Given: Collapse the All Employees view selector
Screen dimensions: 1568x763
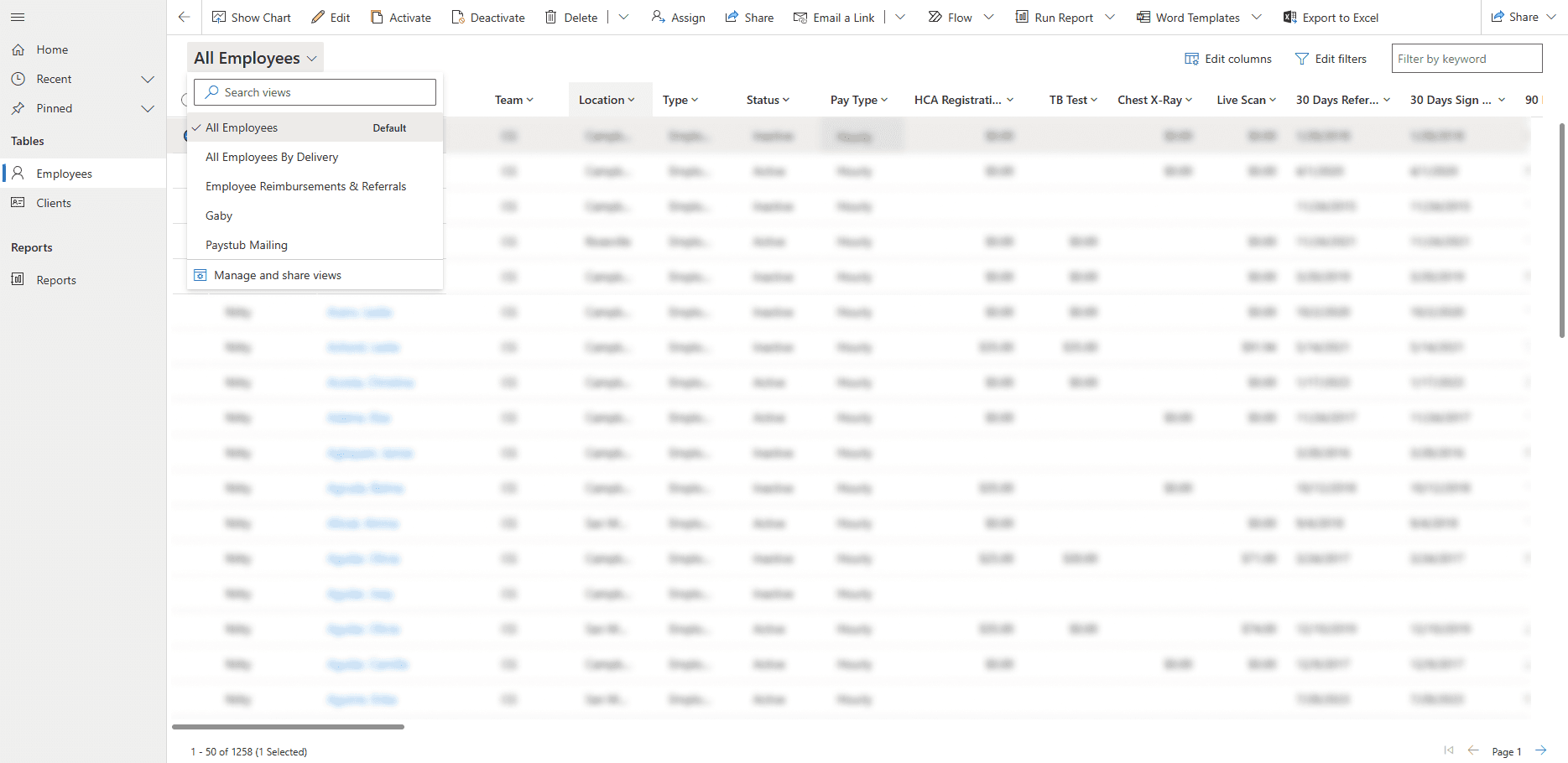Looking at the screenshot, I should [x=254, y=57].
